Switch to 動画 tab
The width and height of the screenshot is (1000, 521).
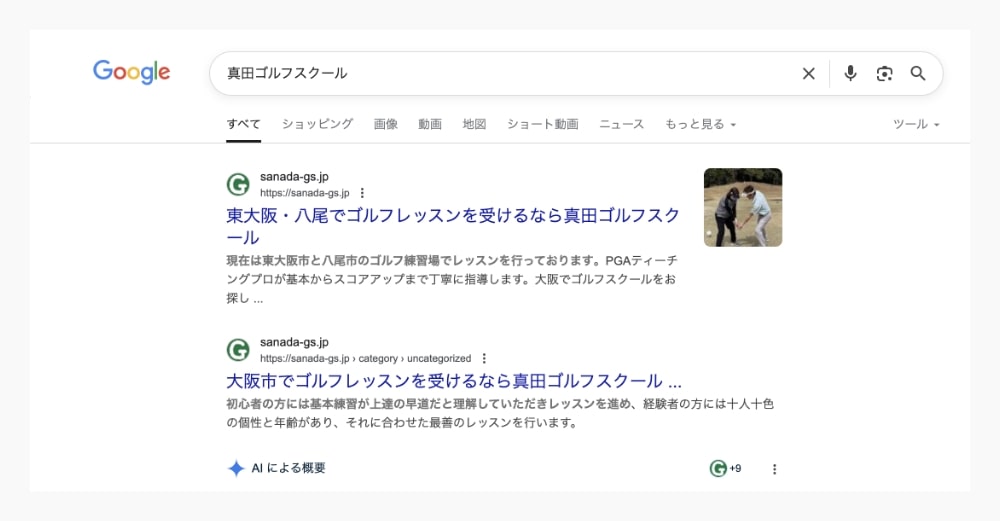click(430, 124)
